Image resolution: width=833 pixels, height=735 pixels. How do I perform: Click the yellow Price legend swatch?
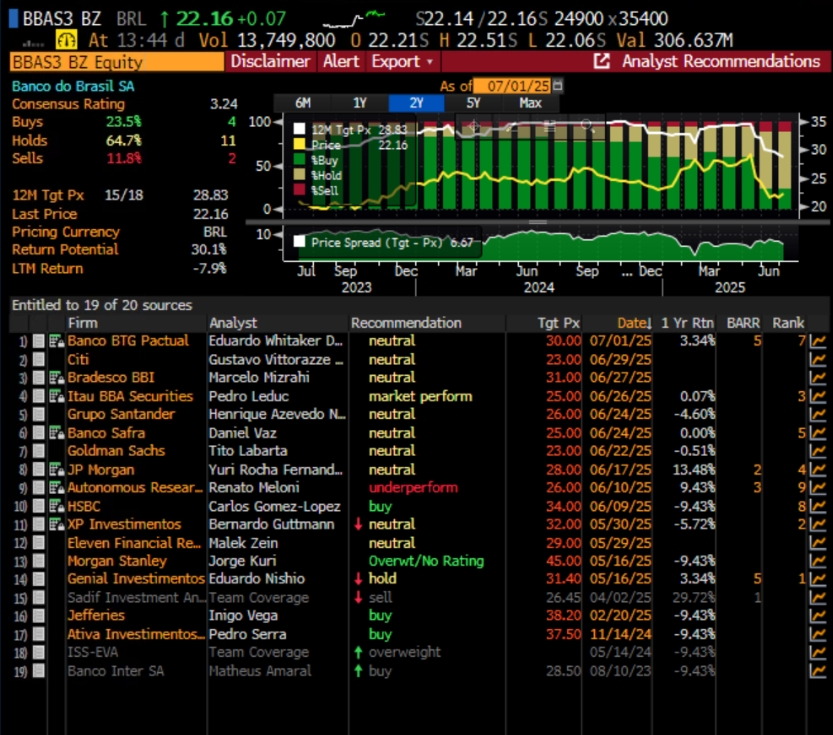click(300, 144)
